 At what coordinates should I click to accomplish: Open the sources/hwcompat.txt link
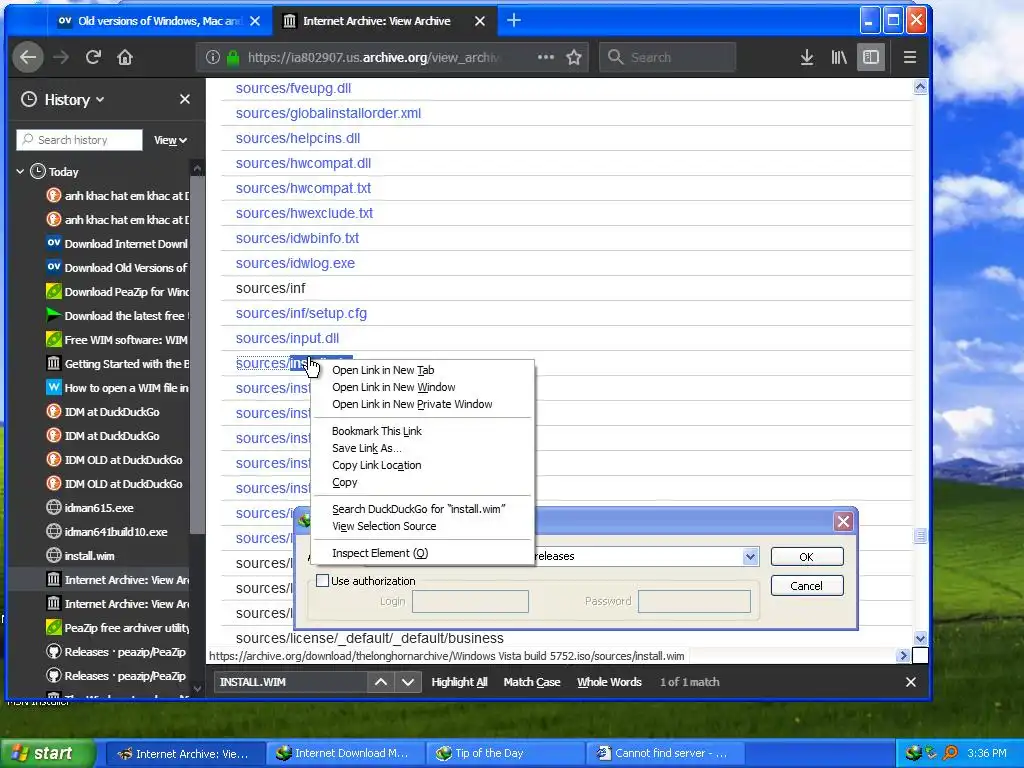(303, 188)
